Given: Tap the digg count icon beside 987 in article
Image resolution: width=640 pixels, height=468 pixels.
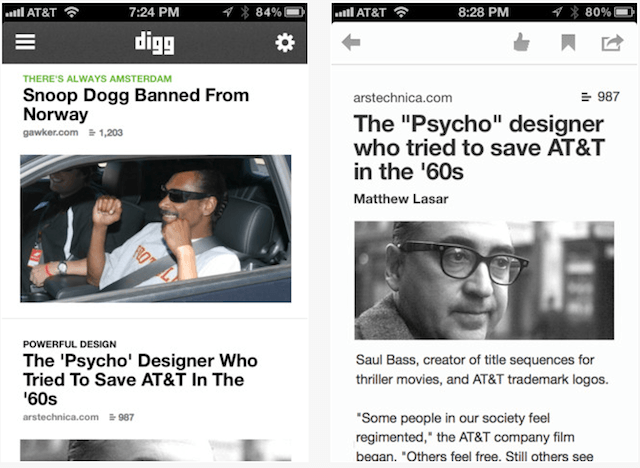Looking at the screenshot, I should (586, 97).
